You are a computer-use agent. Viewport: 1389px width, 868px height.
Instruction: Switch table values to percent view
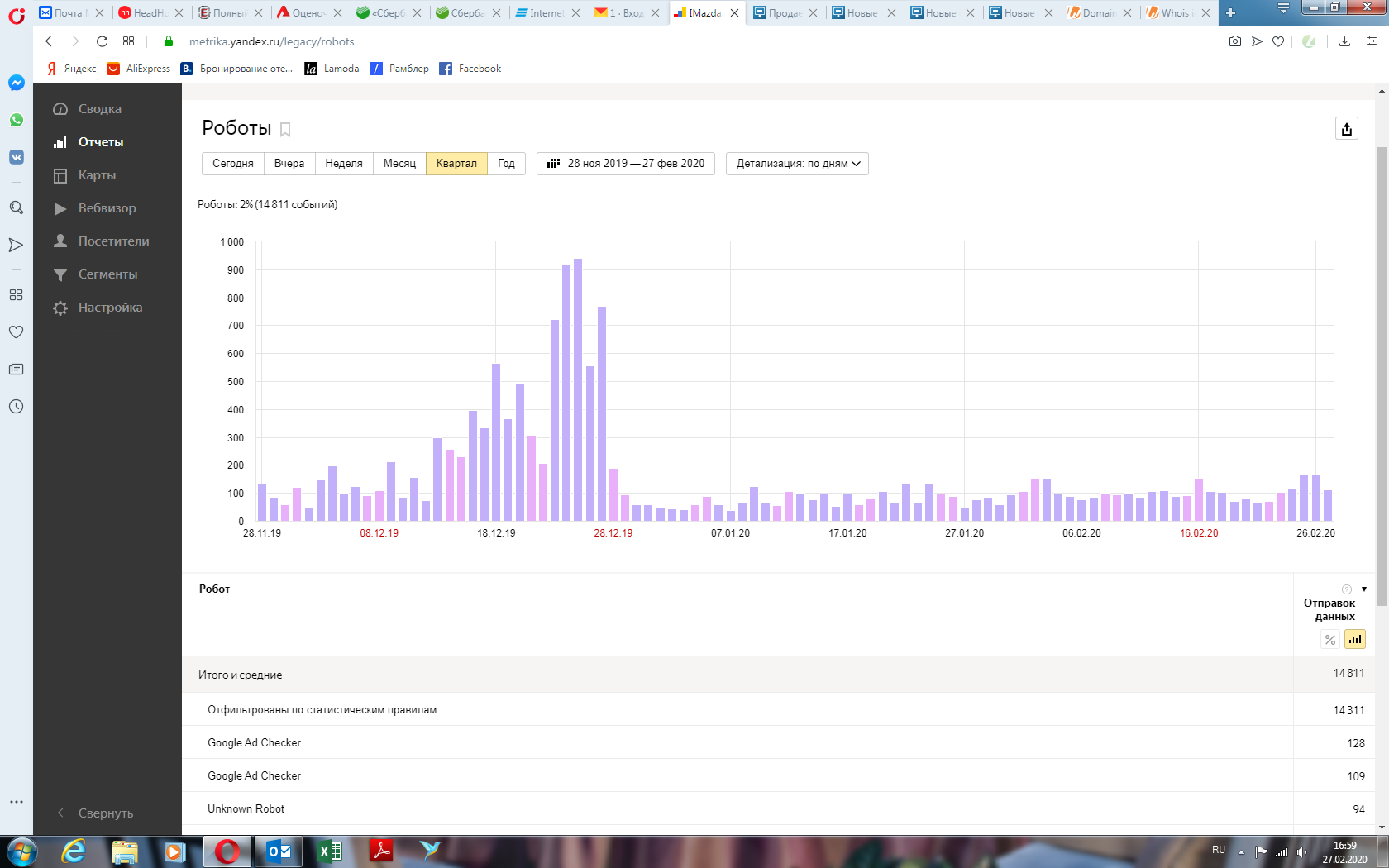pyautogui.click(x=1329, y=639)
